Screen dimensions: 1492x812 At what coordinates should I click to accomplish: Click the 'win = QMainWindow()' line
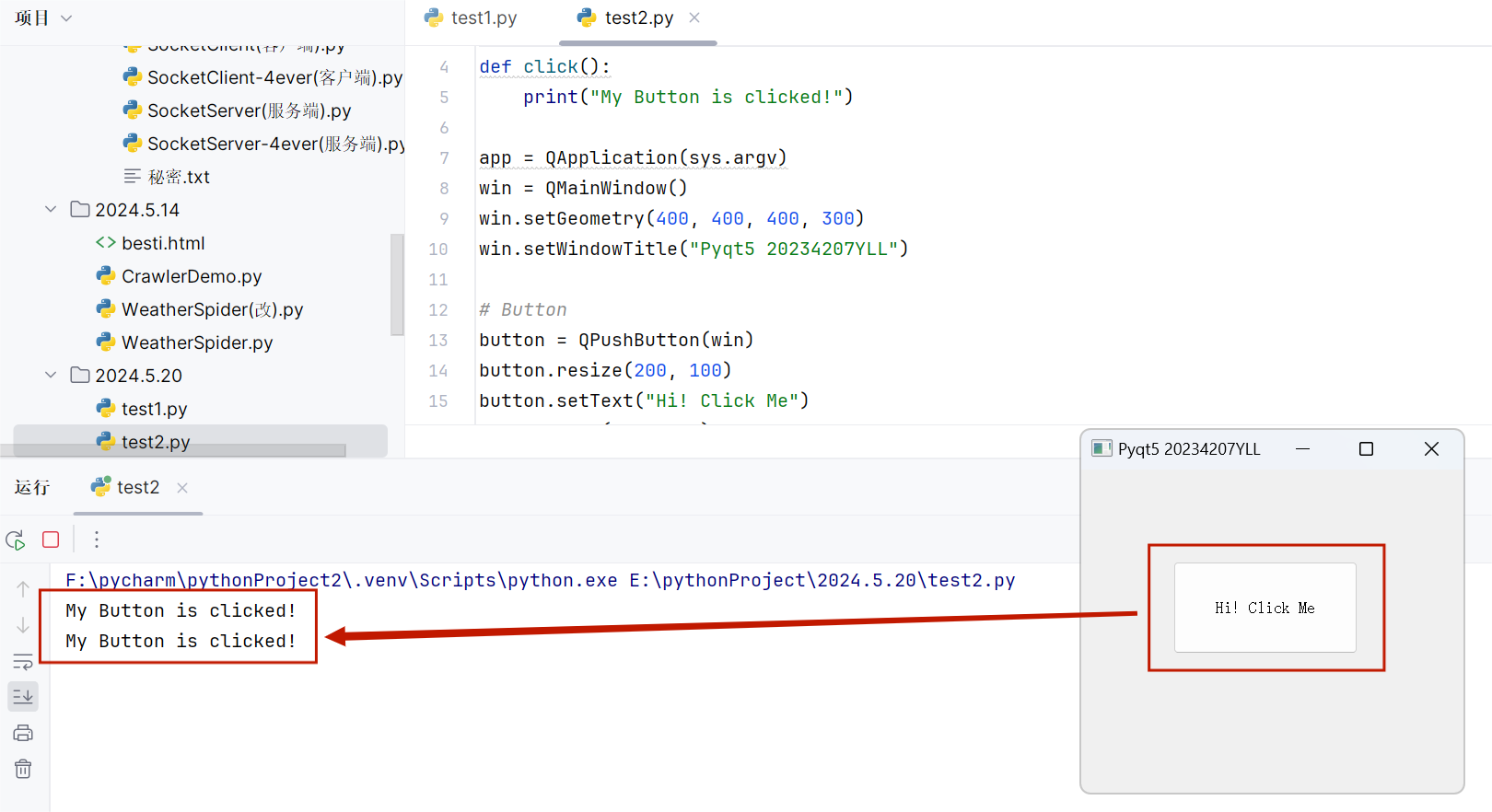tap(583, 188)
